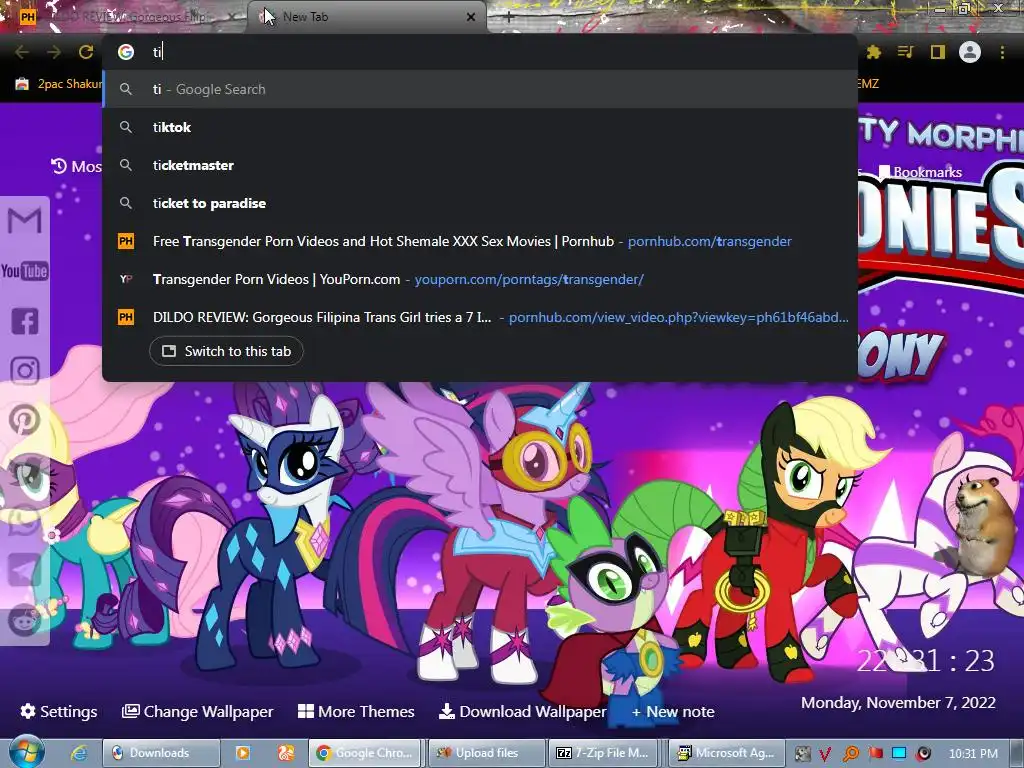1024x768 pixels.
Task: Open the taskbar clock showing 10:31 PM
Action: click(x=973, y=754)
